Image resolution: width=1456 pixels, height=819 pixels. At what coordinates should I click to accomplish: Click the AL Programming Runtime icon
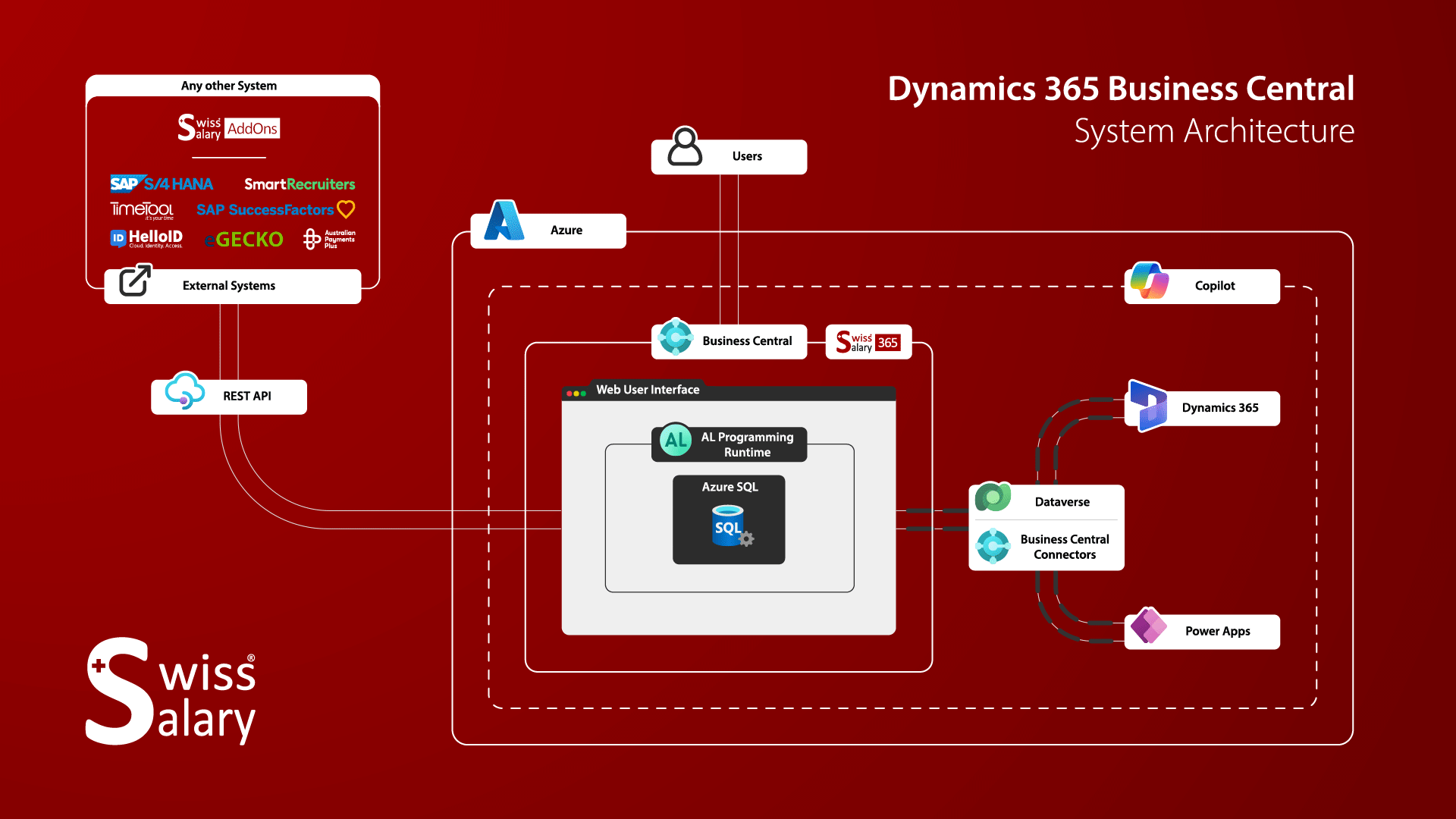click(x=676, y=440)
